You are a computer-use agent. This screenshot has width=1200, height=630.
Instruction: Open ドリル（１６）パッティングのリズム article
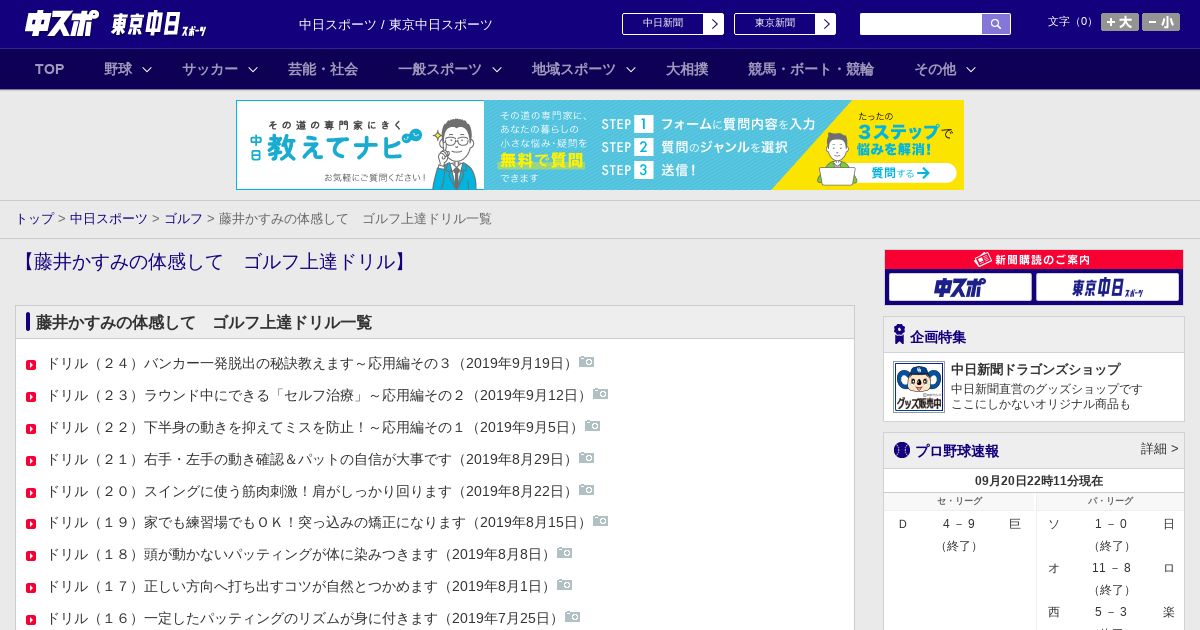pos(304,618)
